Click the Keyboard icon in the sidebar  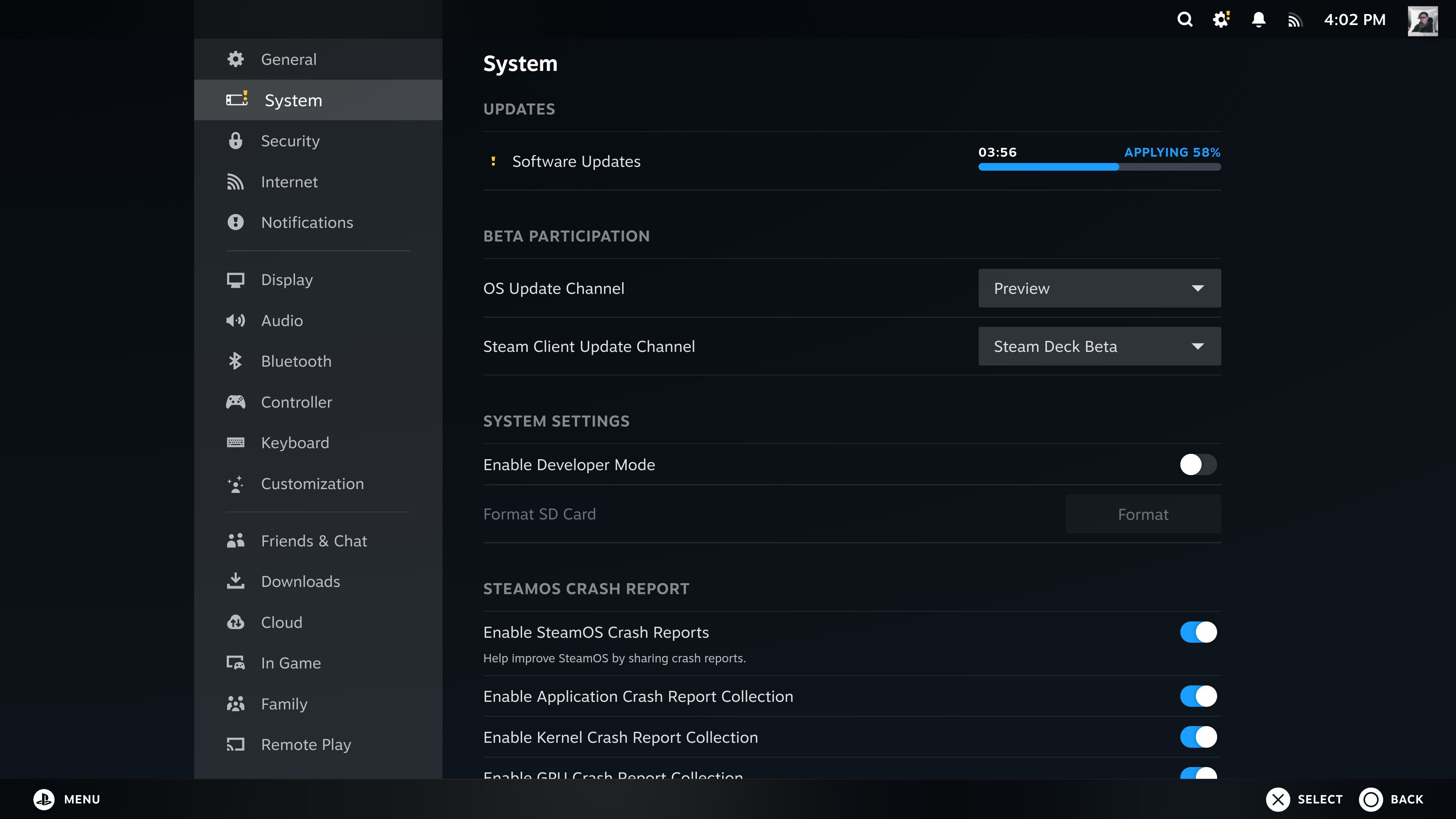coord(235,442)
